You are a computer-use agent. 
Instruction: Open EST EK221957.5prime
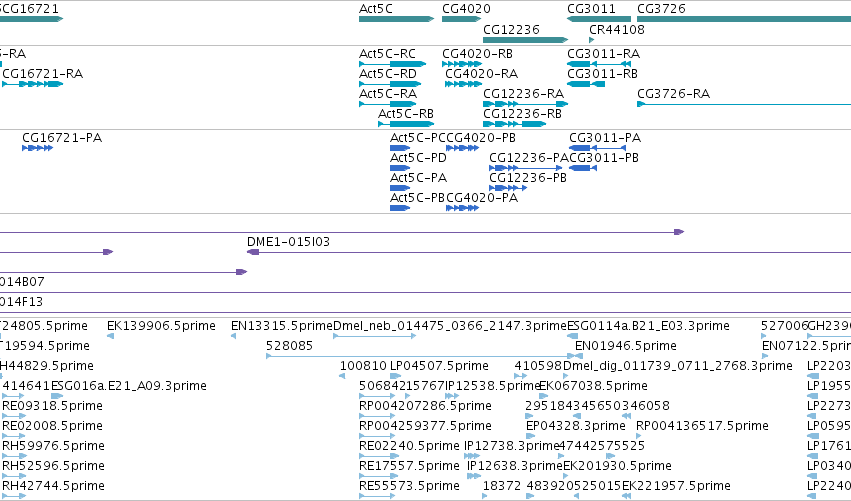pos(676,486)
